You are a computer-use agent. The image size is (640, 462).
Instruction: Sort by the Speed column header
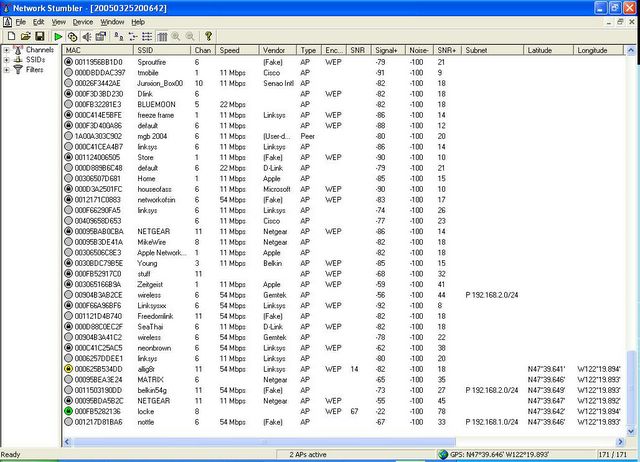point(237,50)
